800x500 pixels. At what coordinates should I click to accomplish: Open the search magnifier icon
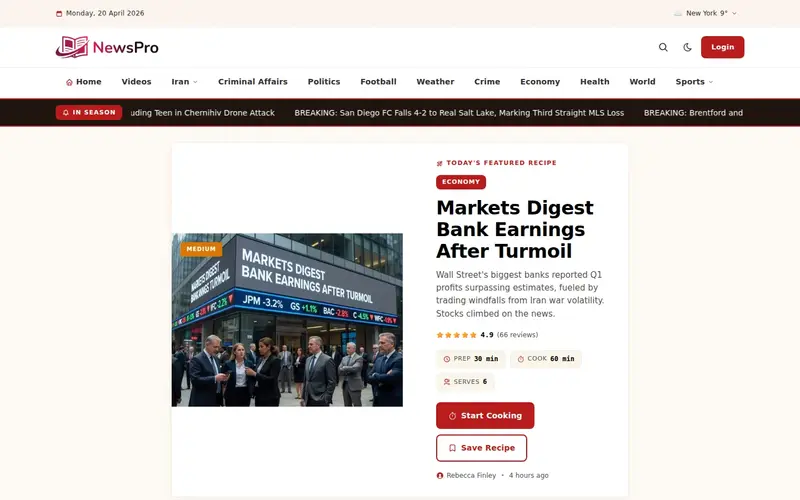[663, 47]
